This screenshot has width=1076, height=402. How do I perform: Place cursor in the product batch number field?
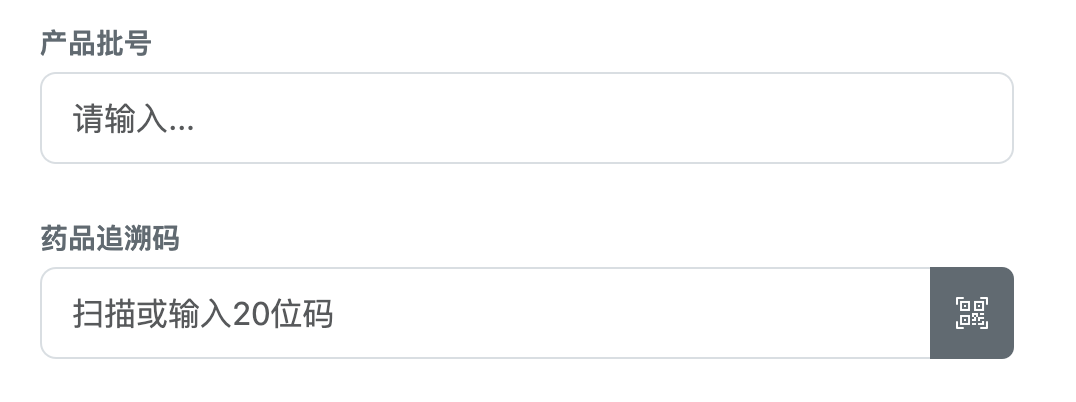(526, 118)
